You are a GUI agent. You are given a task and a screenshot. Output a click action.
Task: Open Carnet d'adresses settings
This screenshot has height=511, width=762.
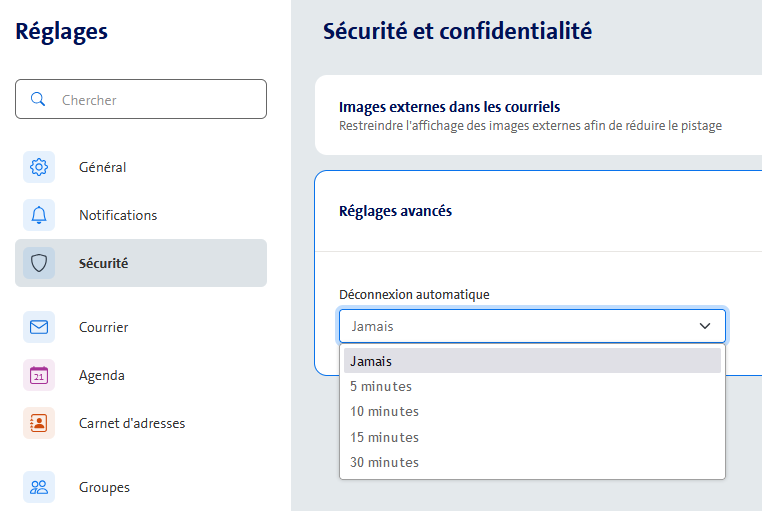click(x=132, y=423)
